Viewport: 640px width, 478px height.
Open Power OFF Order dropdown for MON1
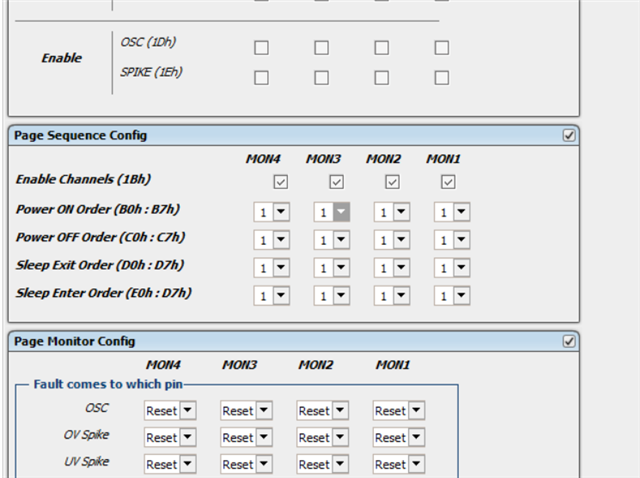[452, 240]
